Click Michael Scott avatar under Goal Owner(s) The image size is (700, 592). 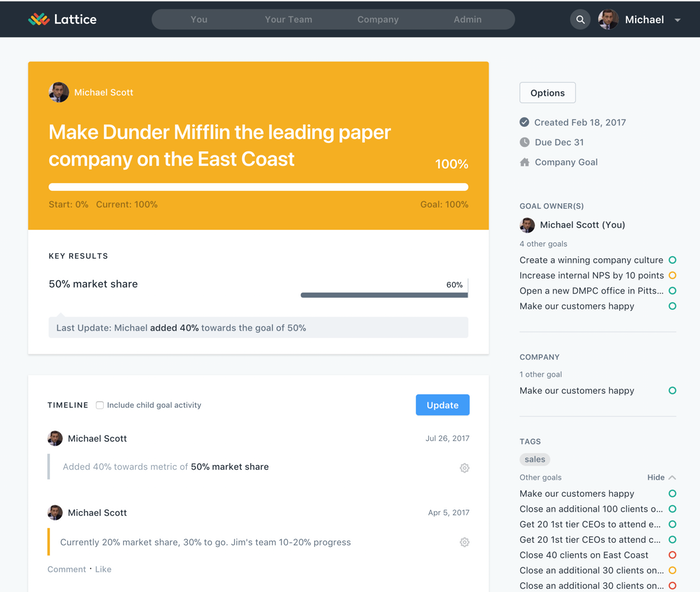click(527, 225)
